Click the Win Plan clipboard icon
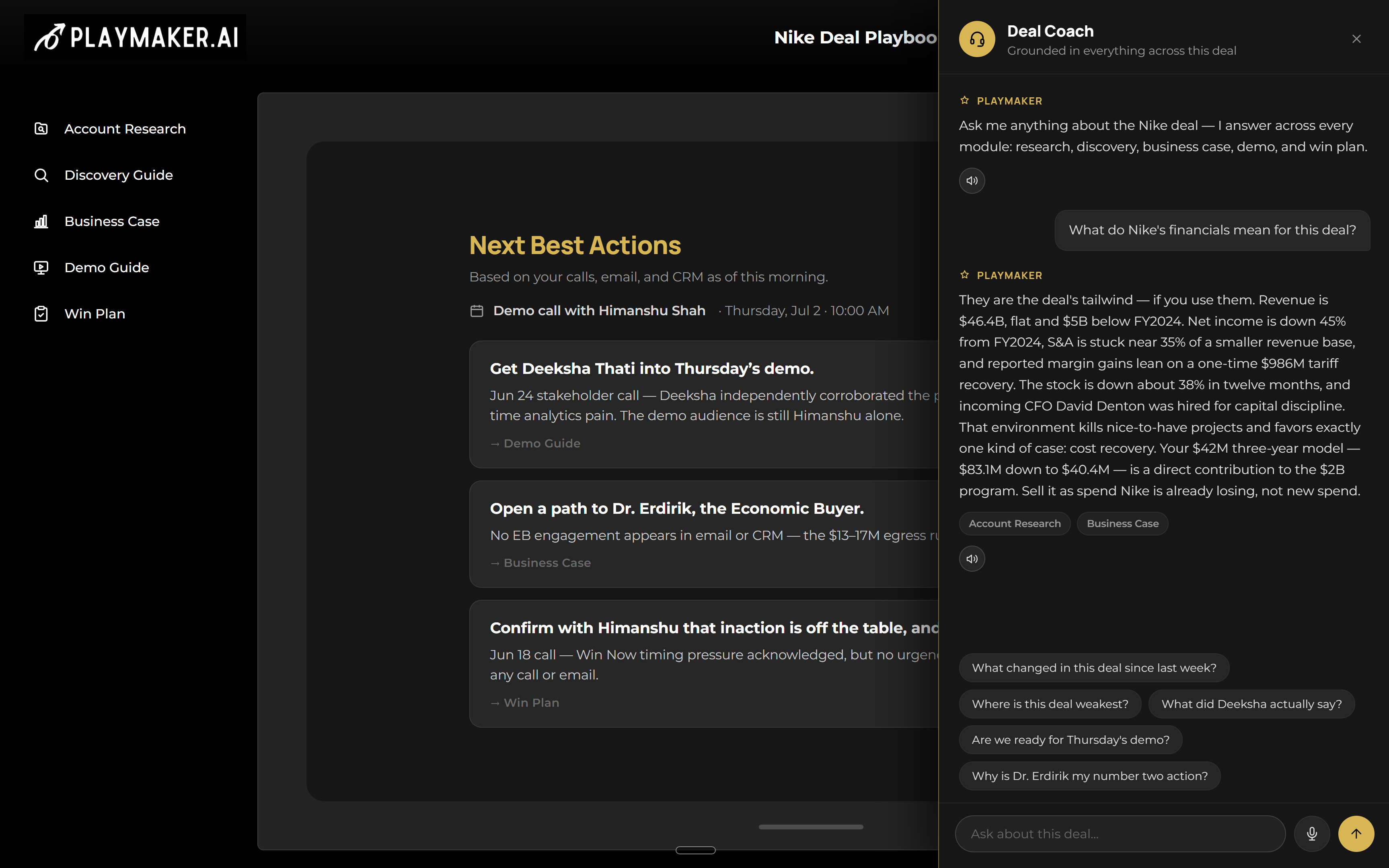Screen dimensions: 1389x868 [41, 314]
